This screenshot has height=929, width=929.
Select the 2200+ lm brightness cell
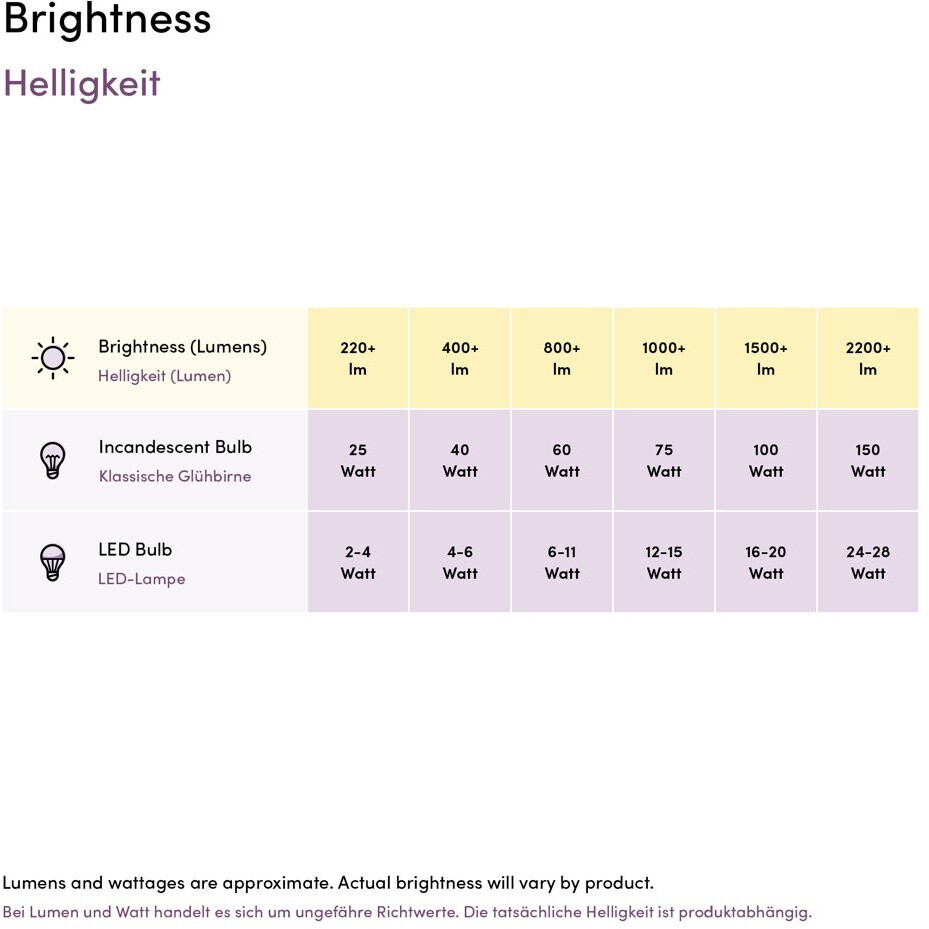pyautogui.click(x=868, y=358)
